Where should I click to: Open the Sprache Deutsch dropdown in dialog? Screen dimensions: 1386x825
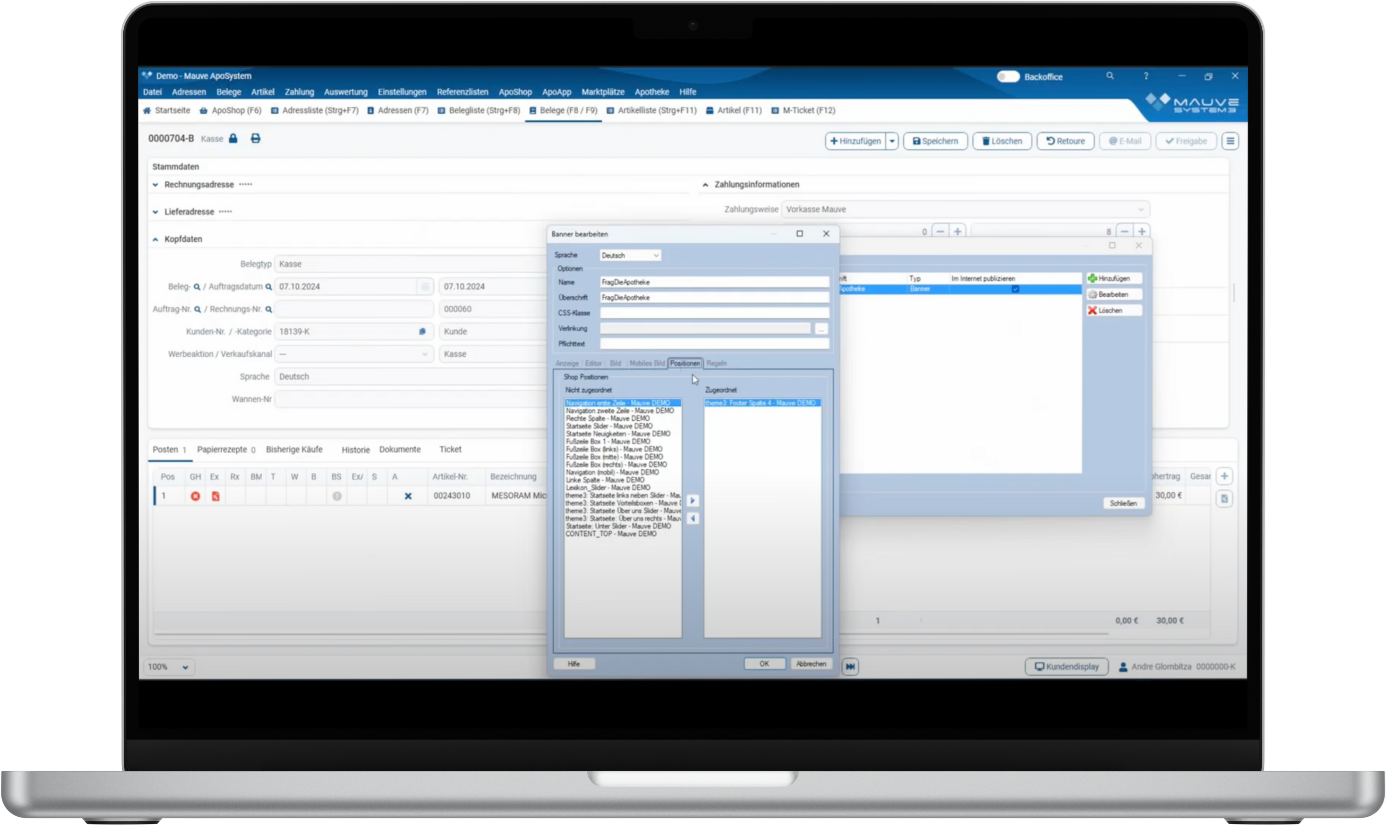(630, 256)
